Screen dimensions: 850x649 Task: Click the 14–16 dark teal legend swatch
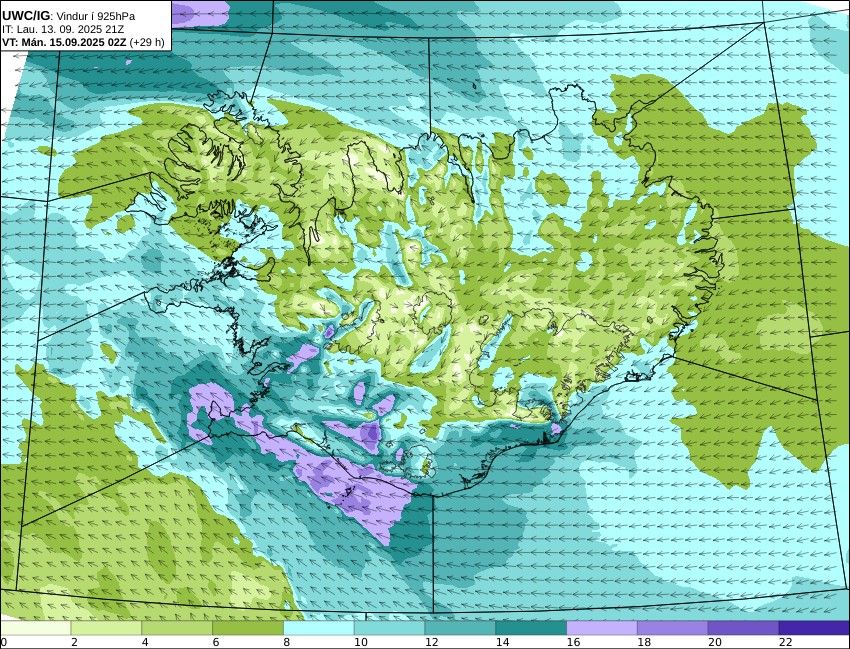pyautogui.click(x=531, y=628)
